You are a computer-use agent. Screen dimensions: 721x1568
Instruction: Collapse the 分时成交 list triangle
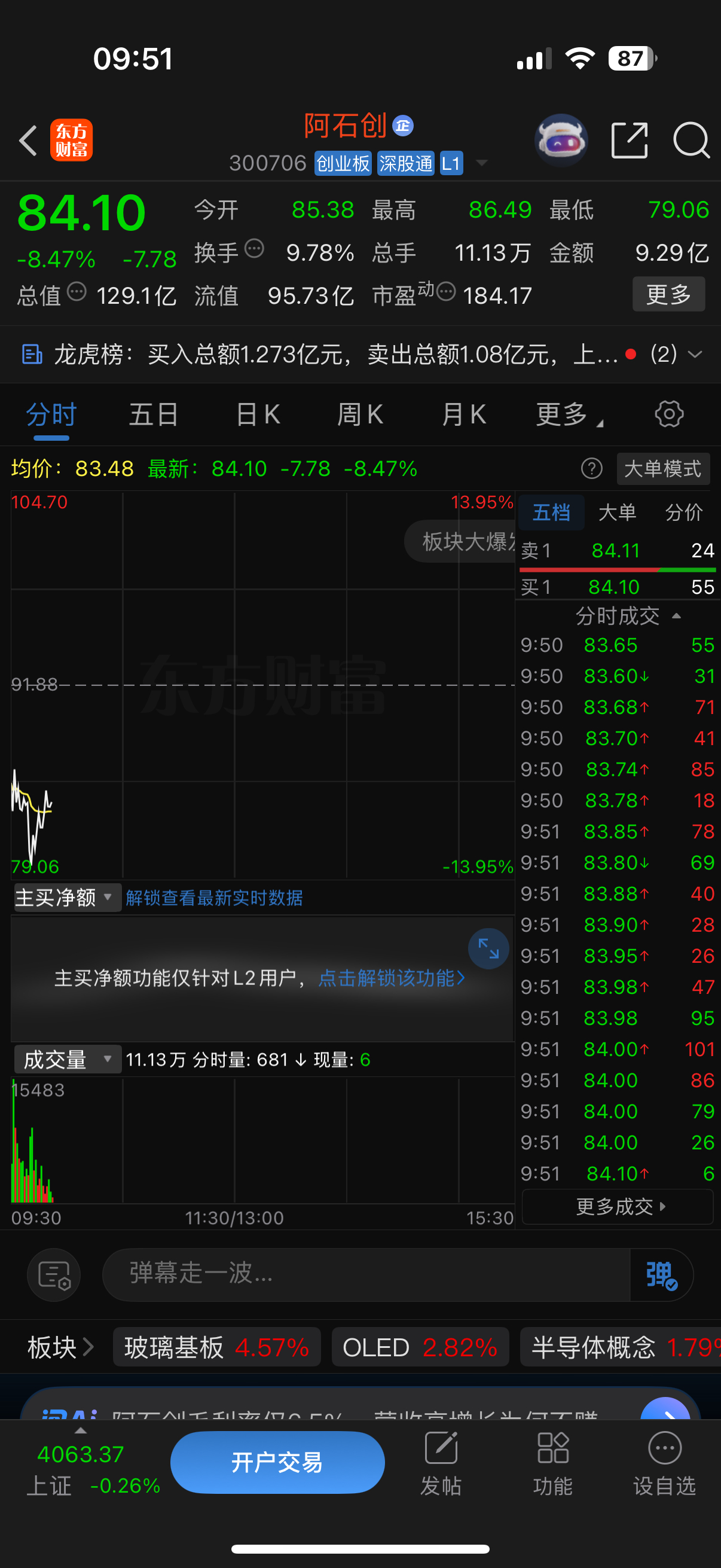(x=676, y=616)
